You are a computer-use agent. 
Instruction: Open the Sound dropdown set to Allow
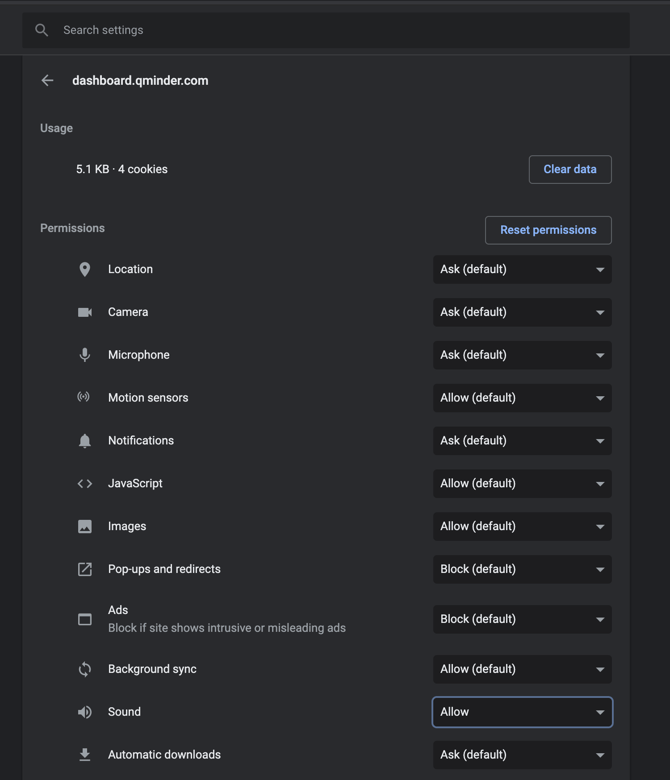(522, 712)
